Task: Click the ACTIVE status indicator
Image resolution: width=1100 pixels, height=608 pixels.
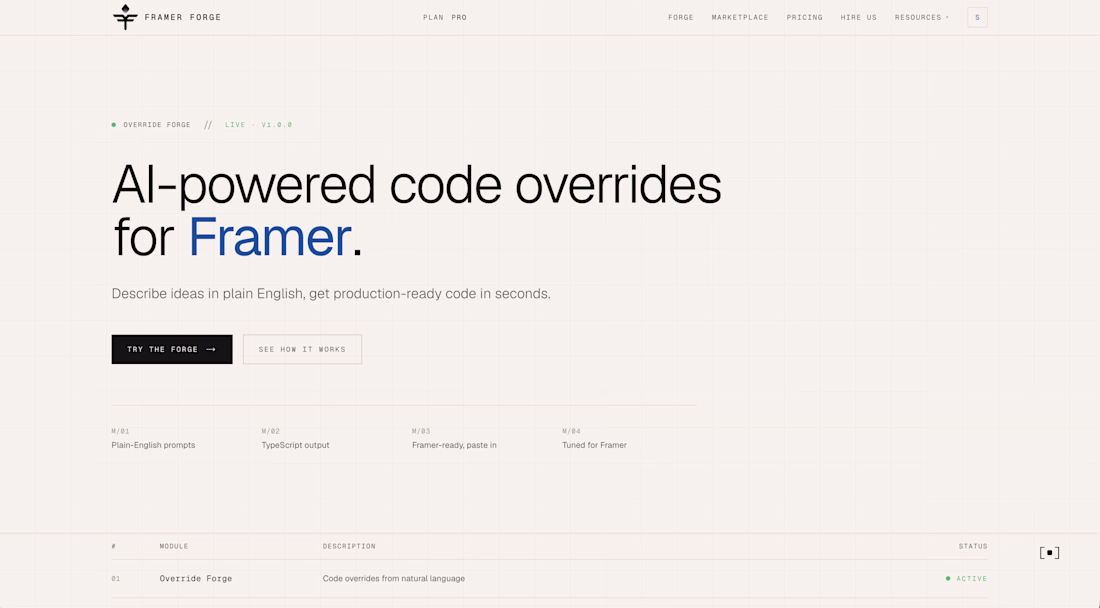Action: (x=967, y=579)
